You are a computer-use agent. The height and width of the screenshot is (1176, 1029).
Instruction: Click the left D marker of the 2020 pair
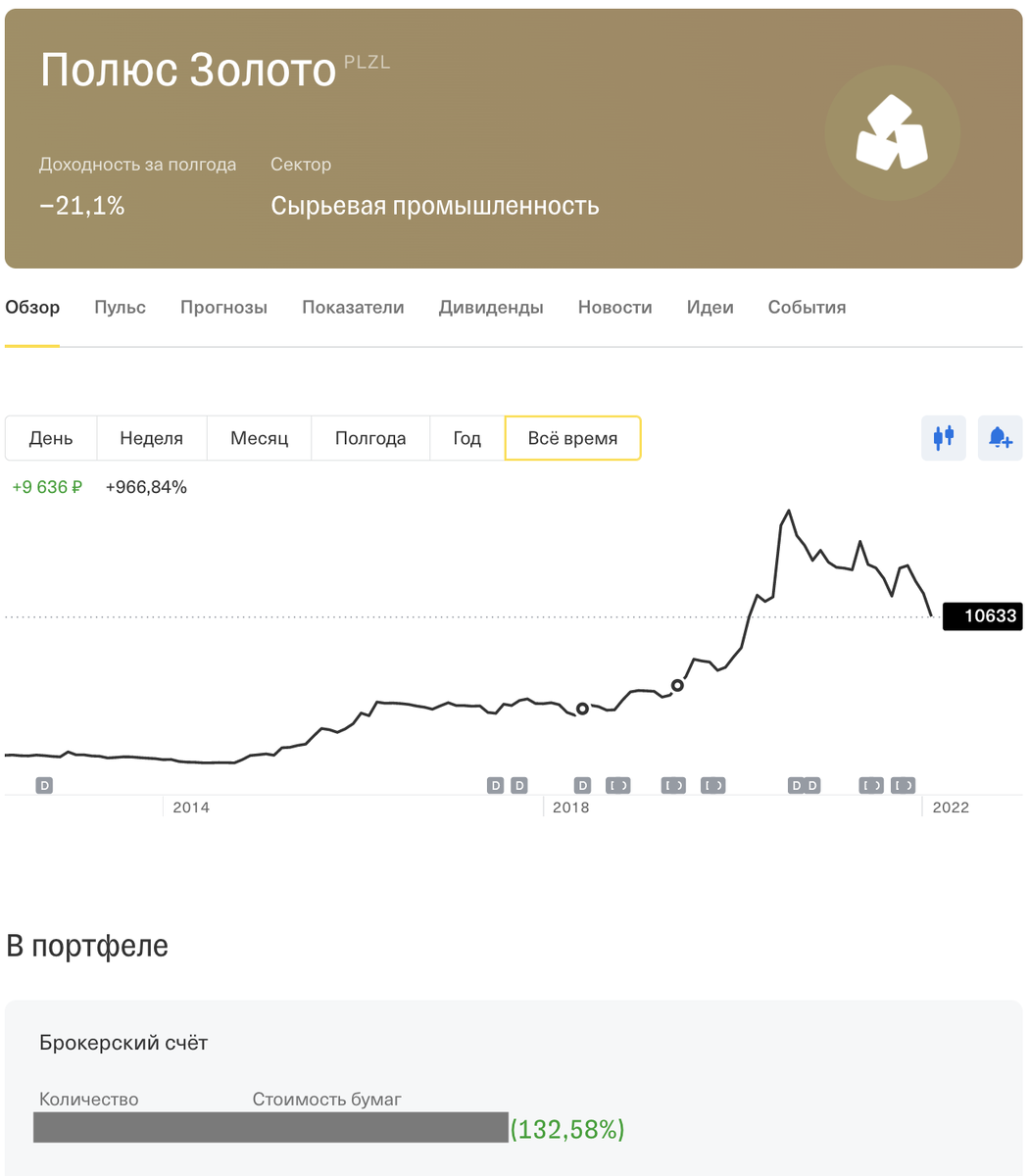tap(795, 785)
